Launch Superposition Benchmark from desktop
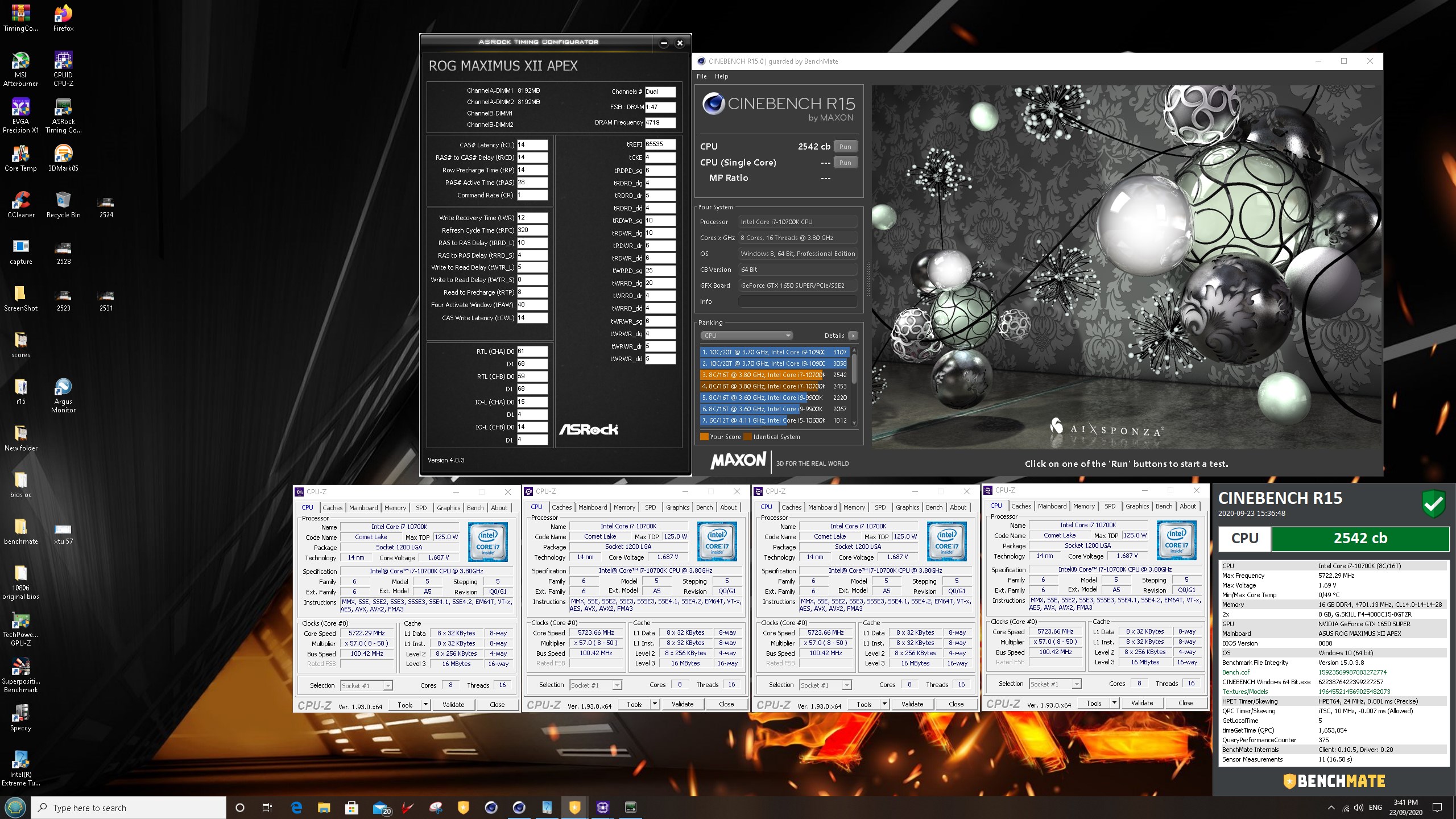The image size is (1456, 819). (20, 676)
